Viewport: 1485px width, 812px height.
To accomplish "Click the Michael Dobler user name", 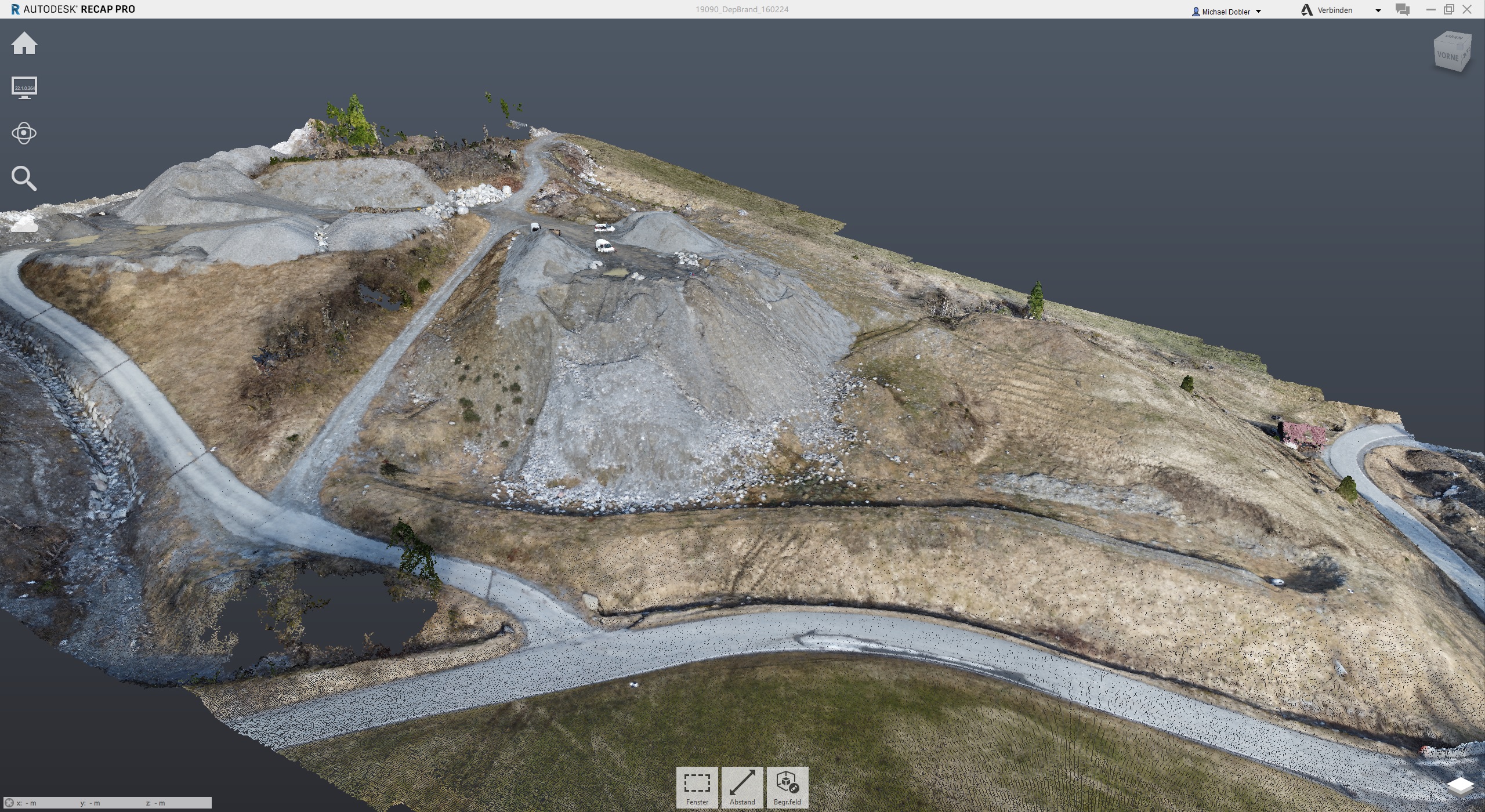I will point(1225,12).
